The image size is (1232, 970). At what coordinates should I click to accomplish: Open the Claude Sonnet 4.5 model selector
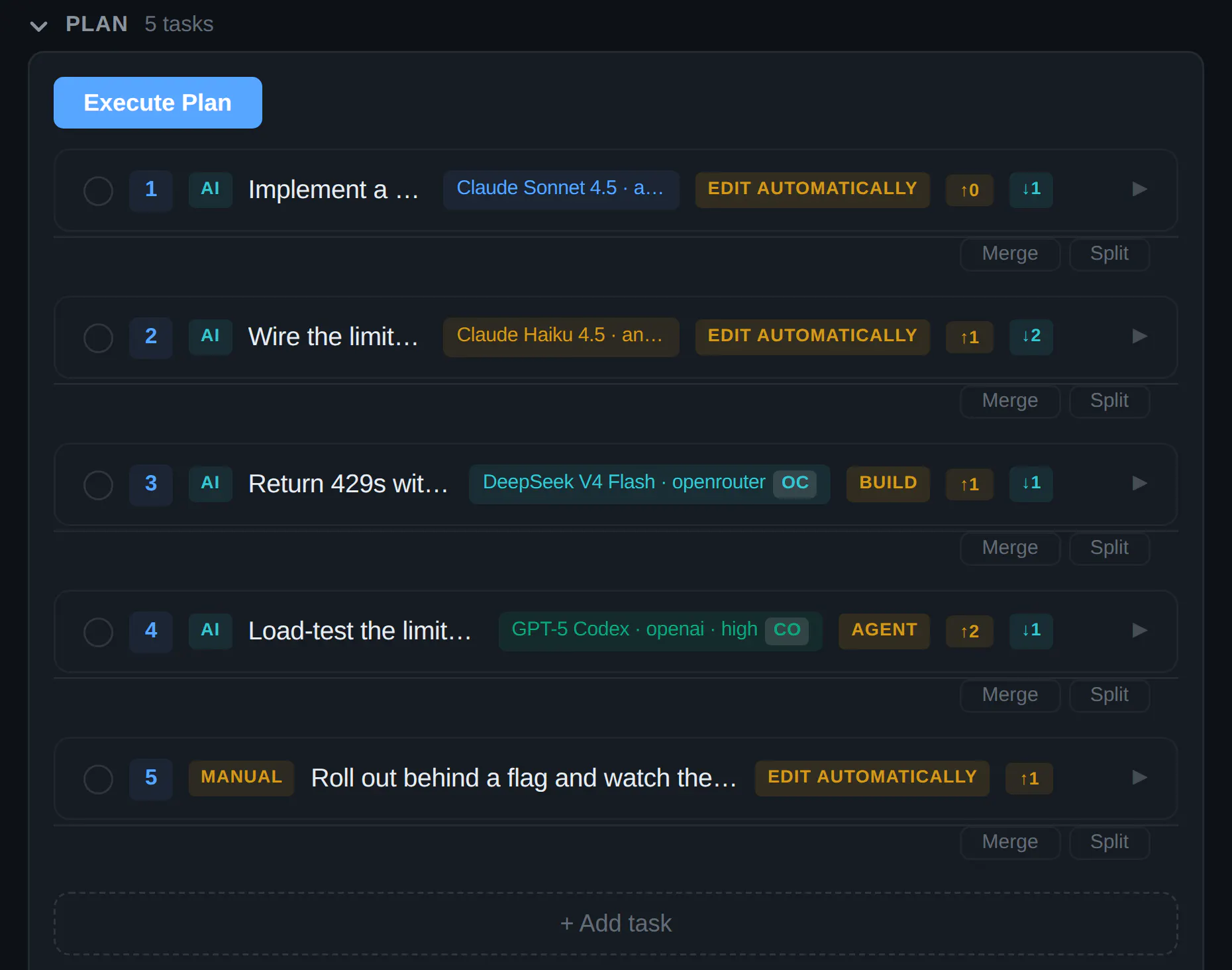point(561,189)
